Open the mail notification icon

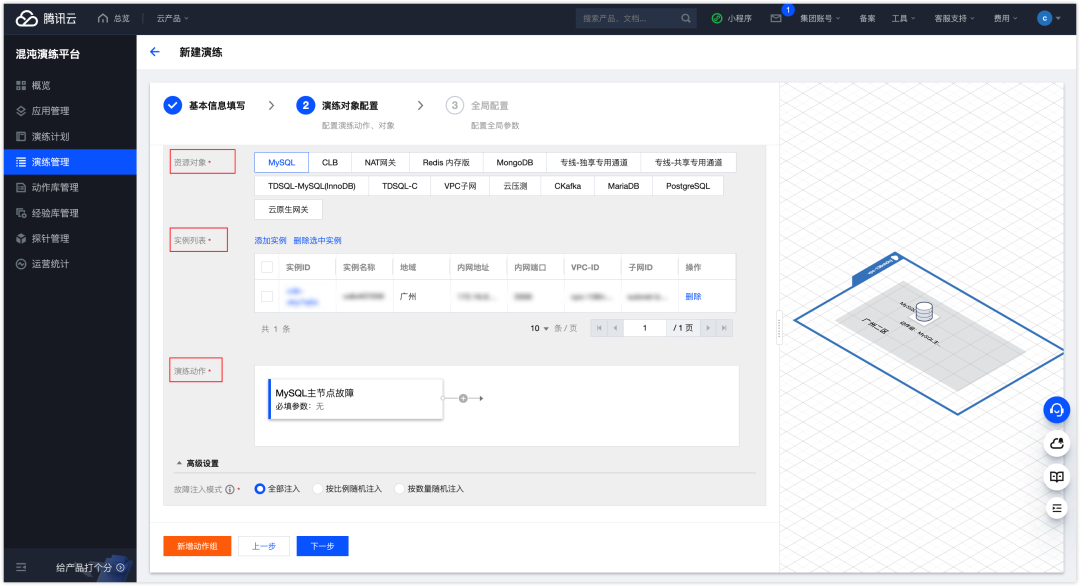[x=776, y=19]
